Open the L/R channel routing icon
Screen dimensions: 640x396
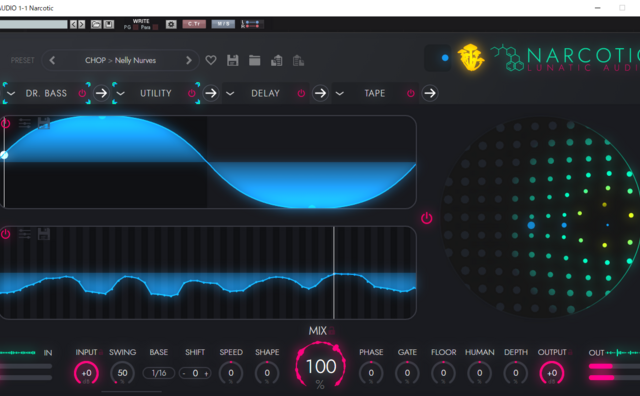coord(251,24)
